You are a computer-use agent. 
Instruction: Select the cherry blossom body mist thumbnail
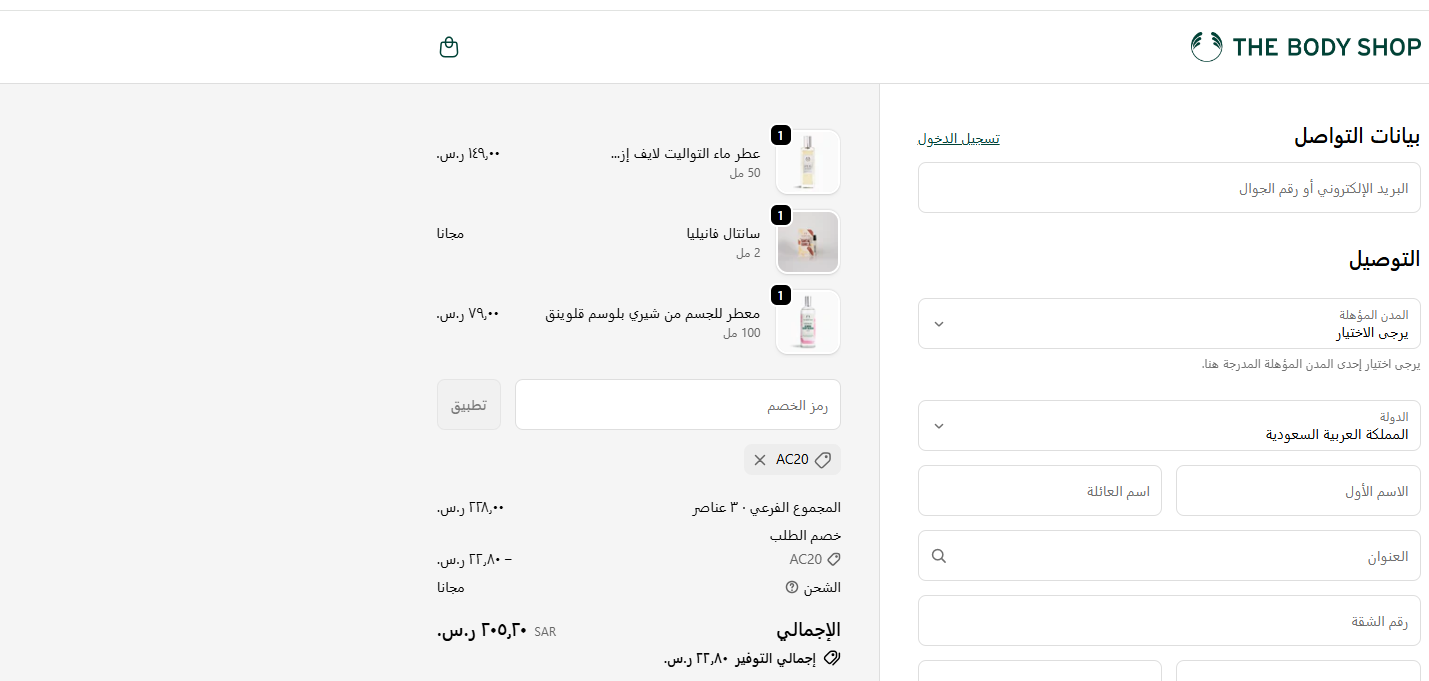(x=807, y=321)
